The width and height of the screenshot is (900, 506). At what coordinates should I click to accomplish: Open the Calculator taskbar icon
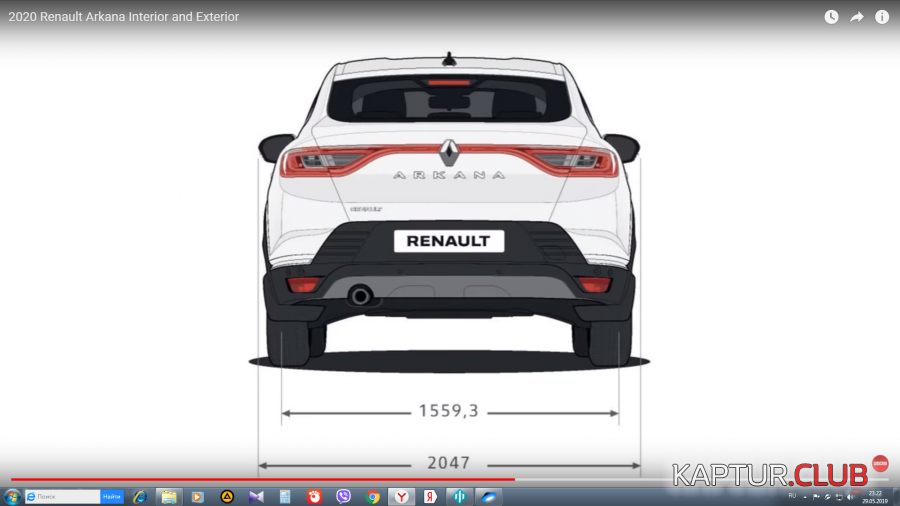[x=285, y=497]
